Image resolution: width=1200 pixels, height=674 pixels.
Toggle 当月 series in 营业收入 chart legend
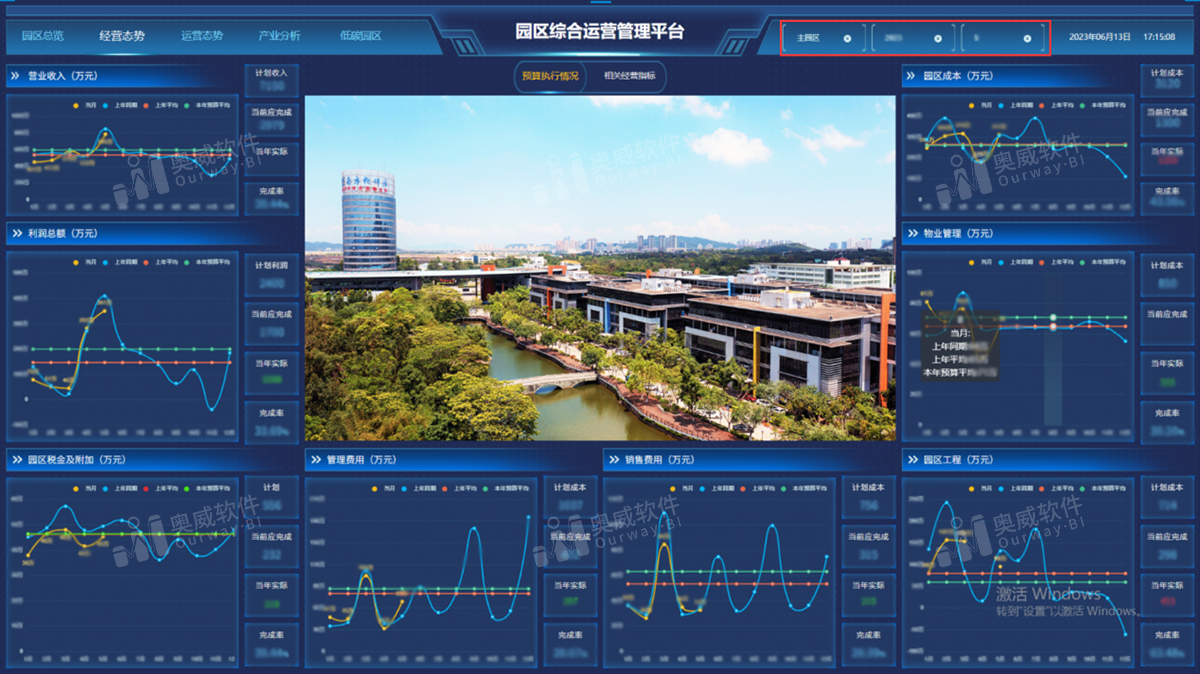(85, 104)
